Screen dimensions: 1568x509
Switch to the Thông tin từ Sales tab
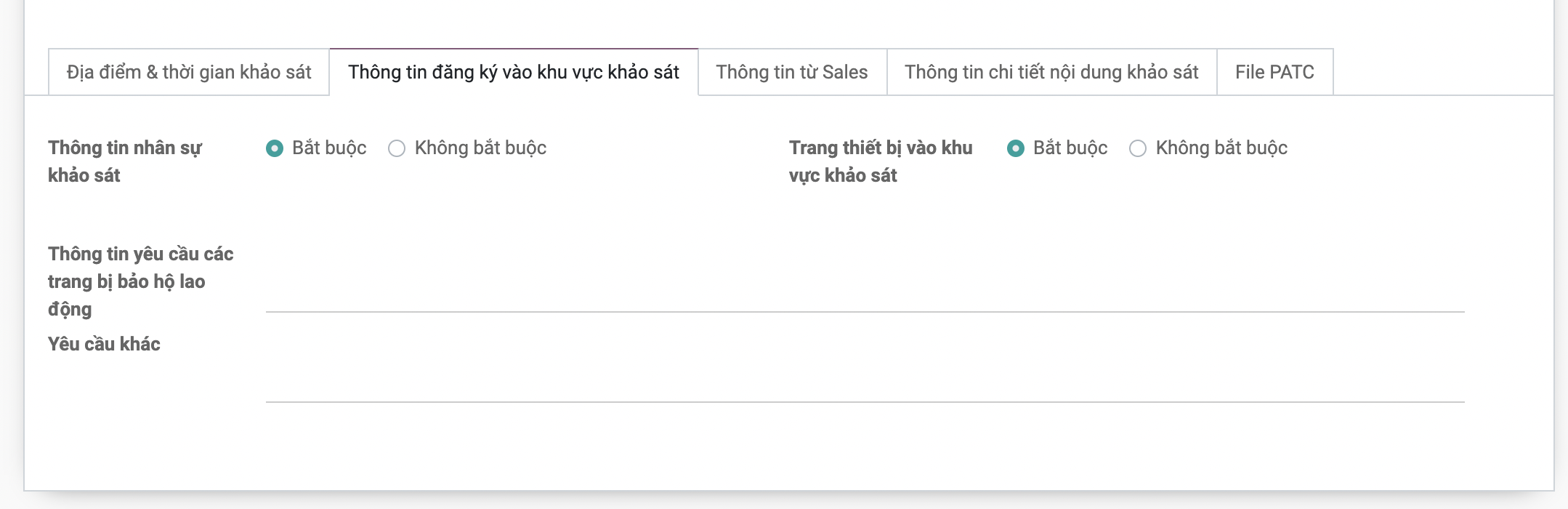point(791,72)
